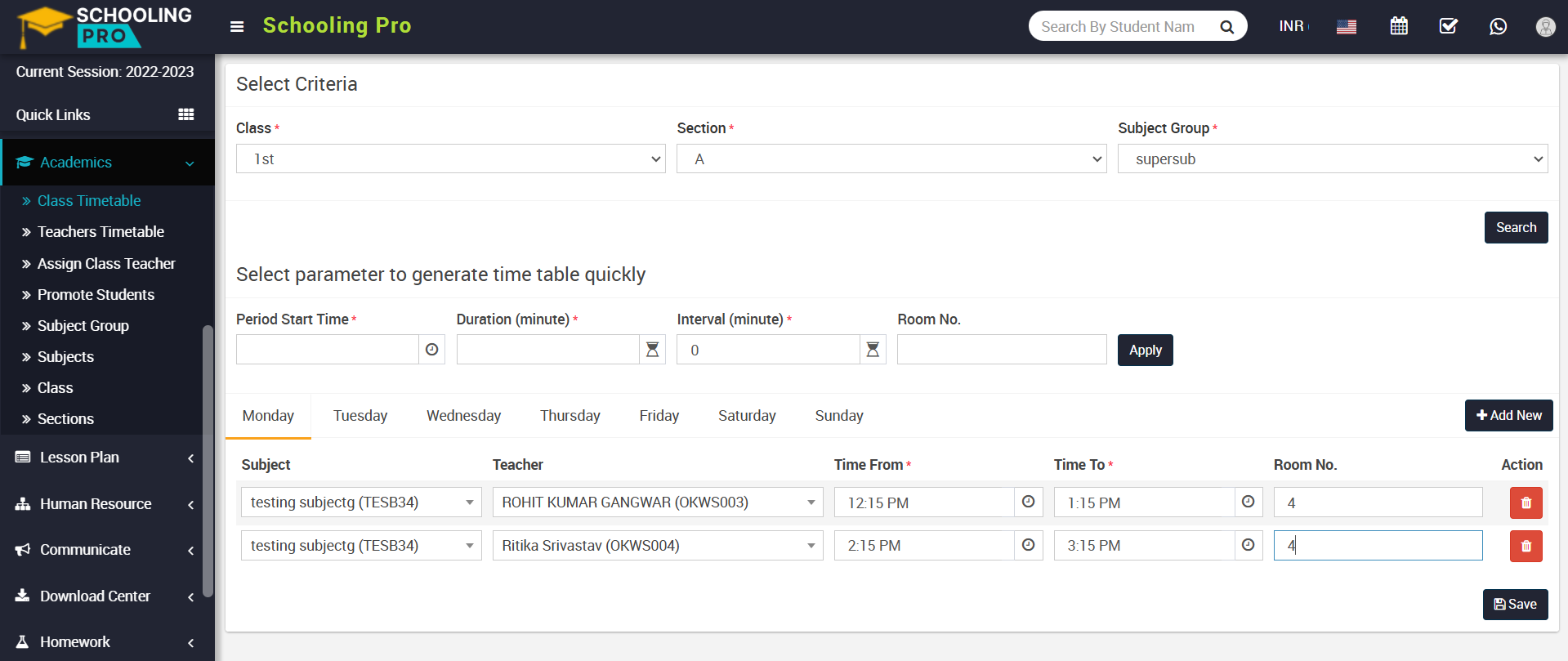Click clock icon for 3:15 PM time
This screenshot has width=1568, height=661.
(1248, 545)
